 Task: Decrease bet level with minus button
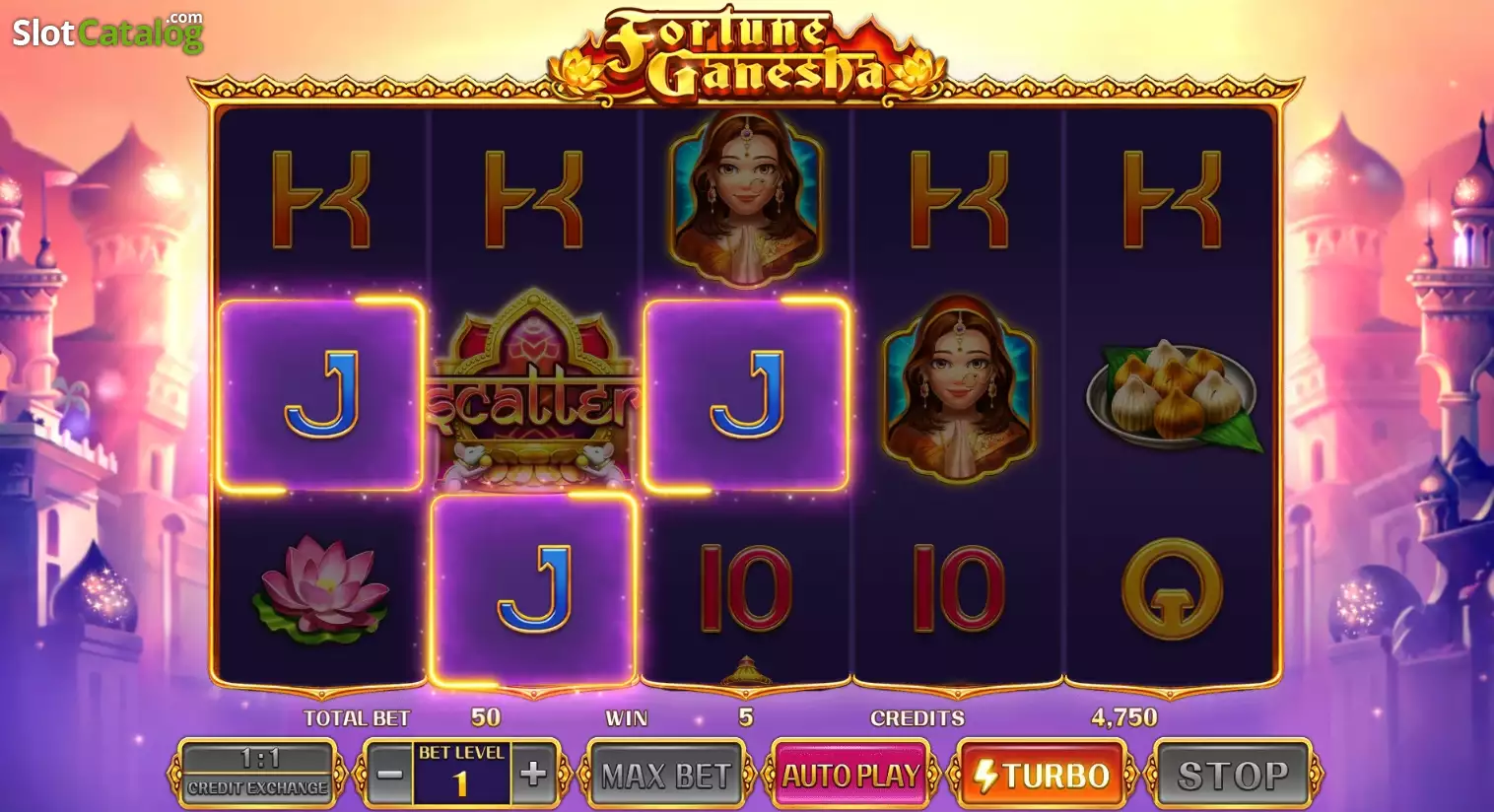click(389, 774)
